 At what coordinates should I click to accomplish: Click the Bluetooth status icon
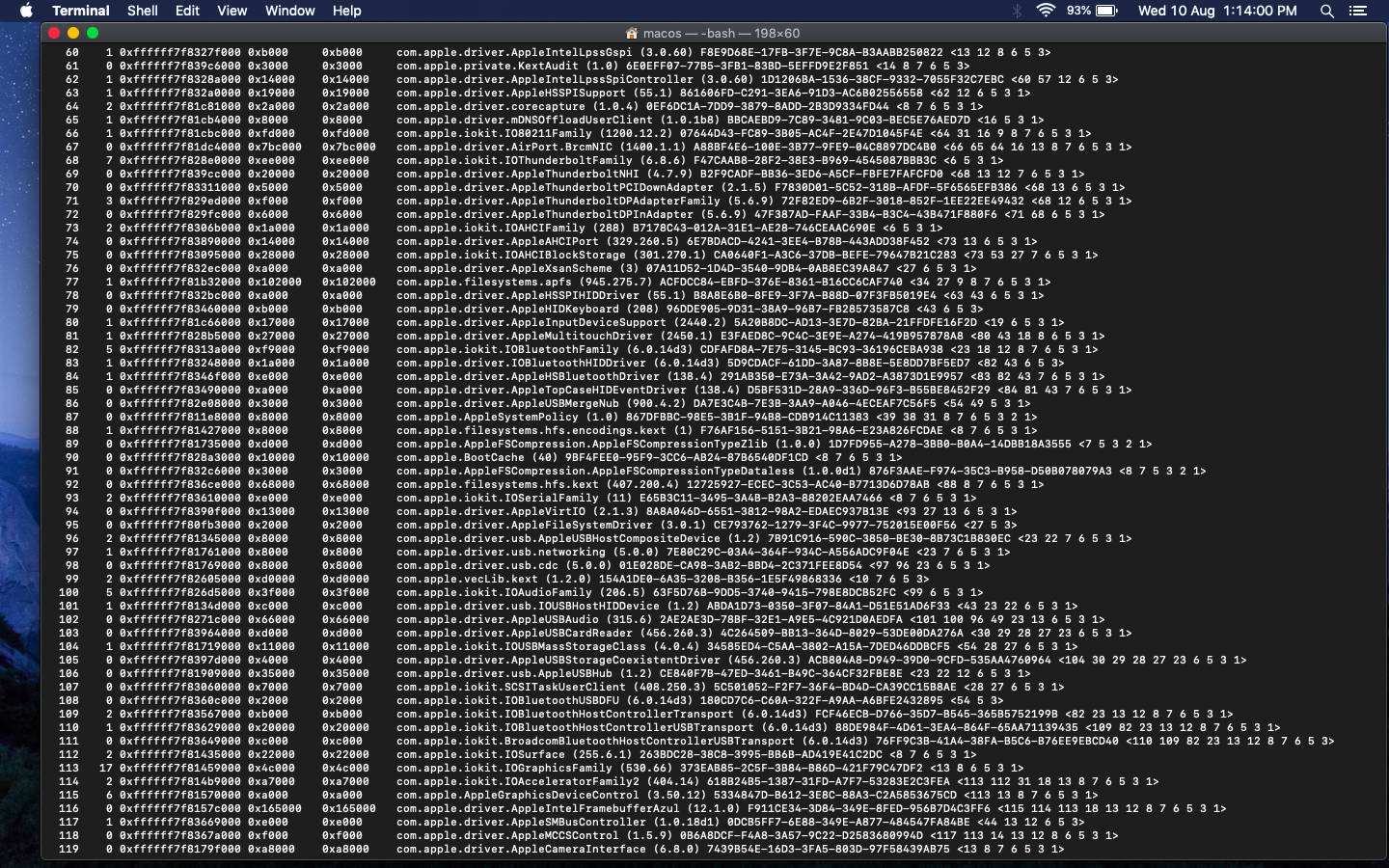1017,11
